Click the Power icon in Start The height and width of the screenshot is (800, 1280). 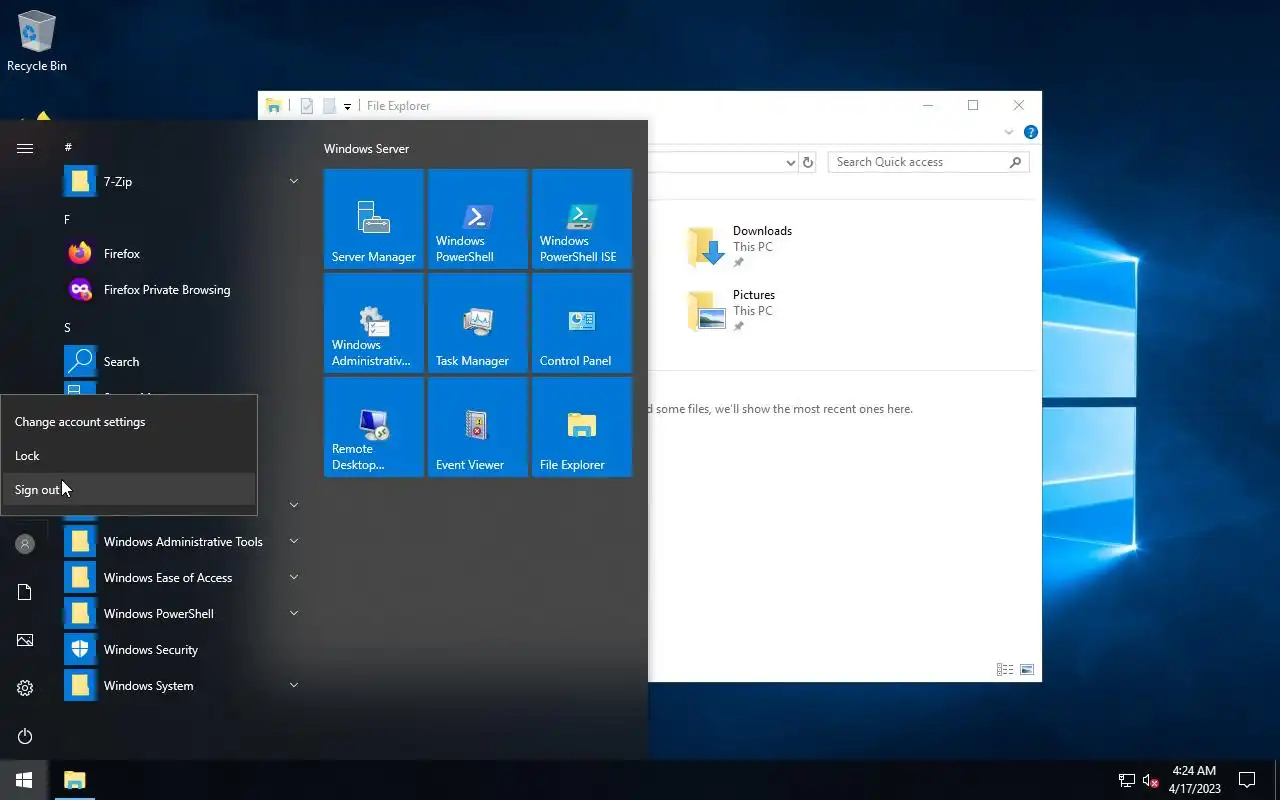25,736
